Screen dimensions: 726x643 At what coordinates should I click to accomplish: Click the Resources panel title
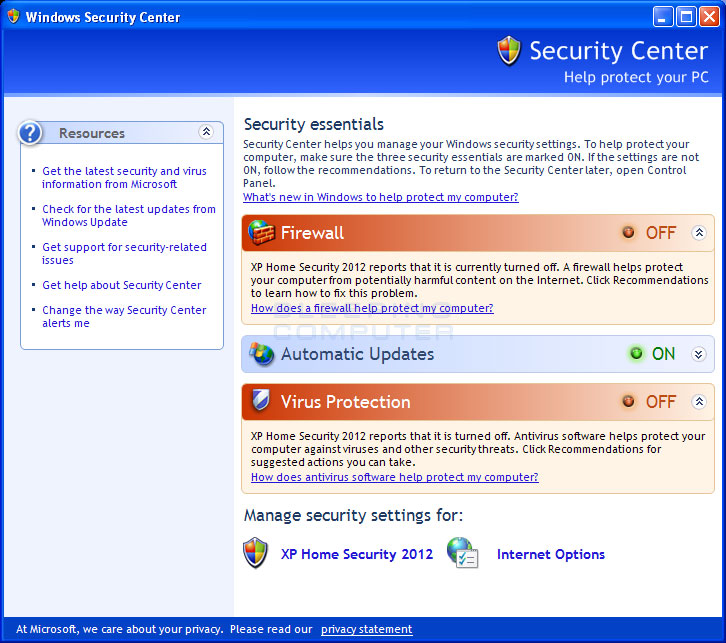tap(92, 133)
